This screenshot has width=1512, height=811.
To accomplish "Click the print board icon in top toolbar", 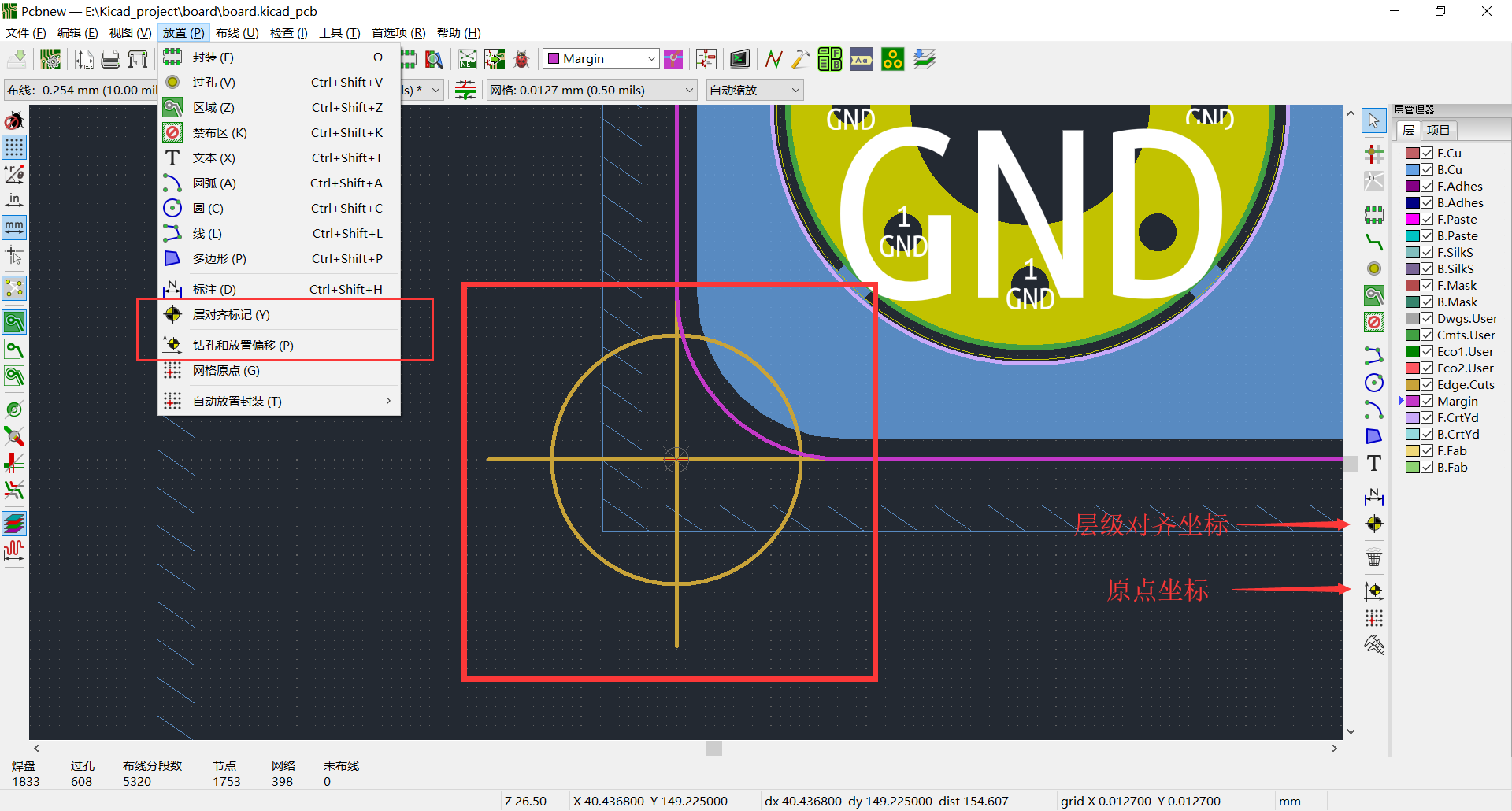I will (x=111, y=59).
